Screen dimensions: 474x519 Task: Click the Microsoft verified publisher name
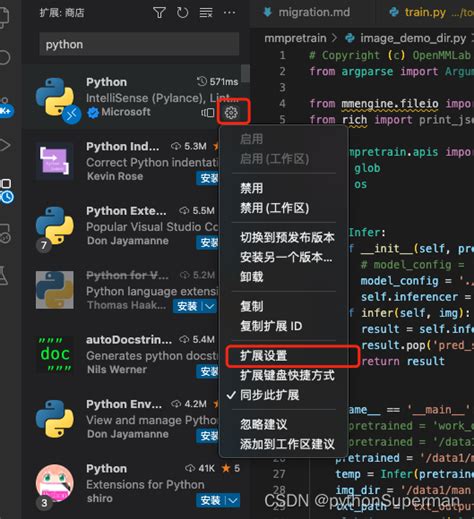click(126, 112)
